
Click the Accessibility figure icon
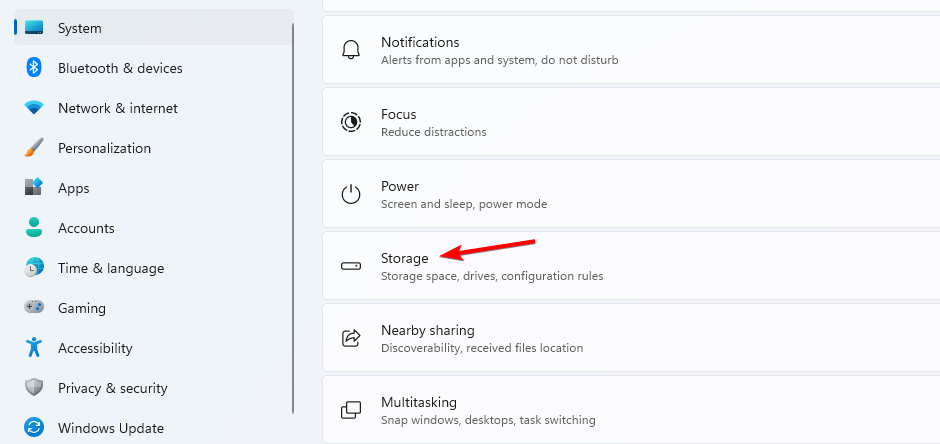[x=34, y=348]
